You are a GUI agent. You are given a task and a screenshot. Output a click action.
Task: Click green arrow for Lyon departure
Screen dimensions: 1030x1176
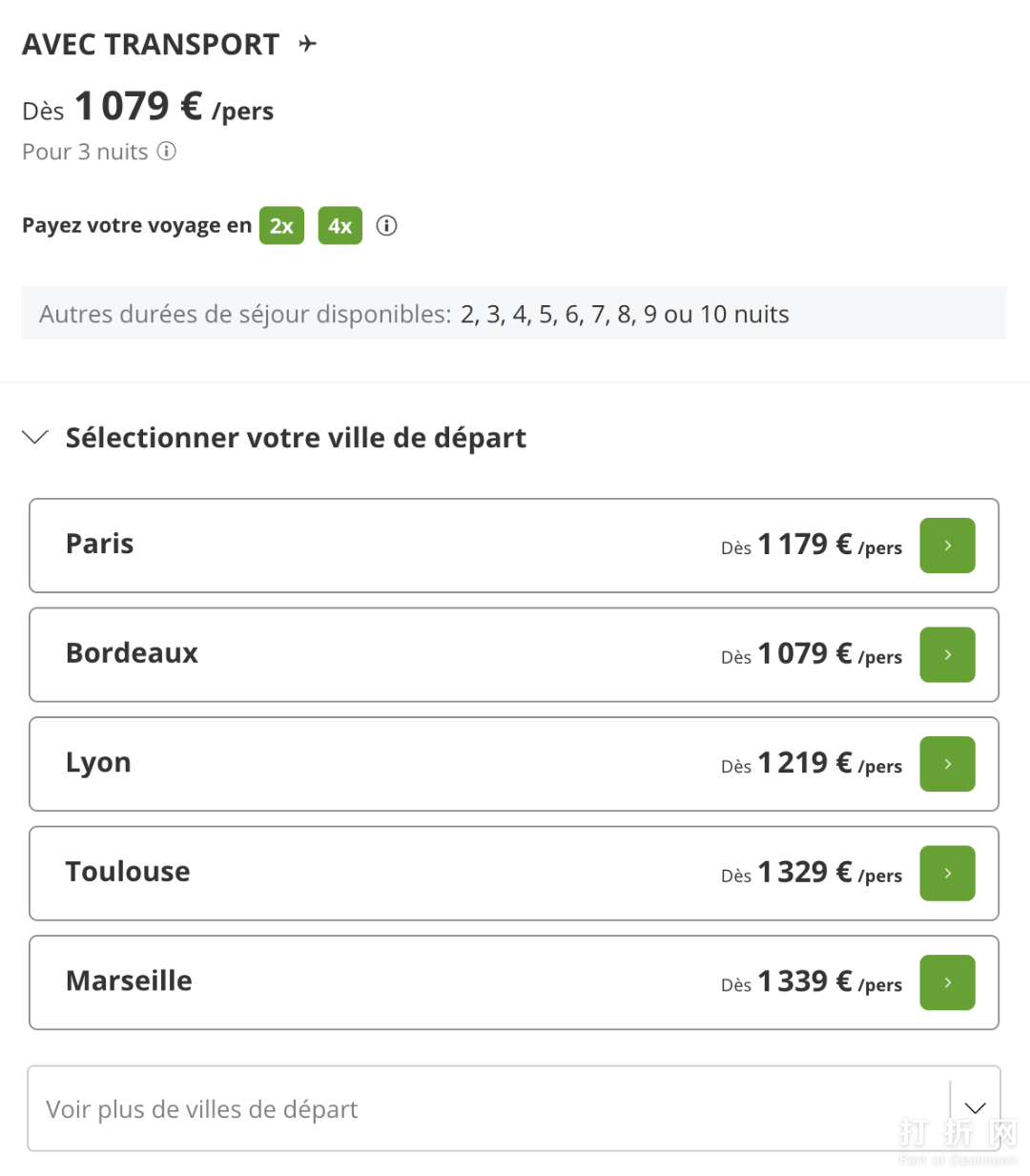947,764
